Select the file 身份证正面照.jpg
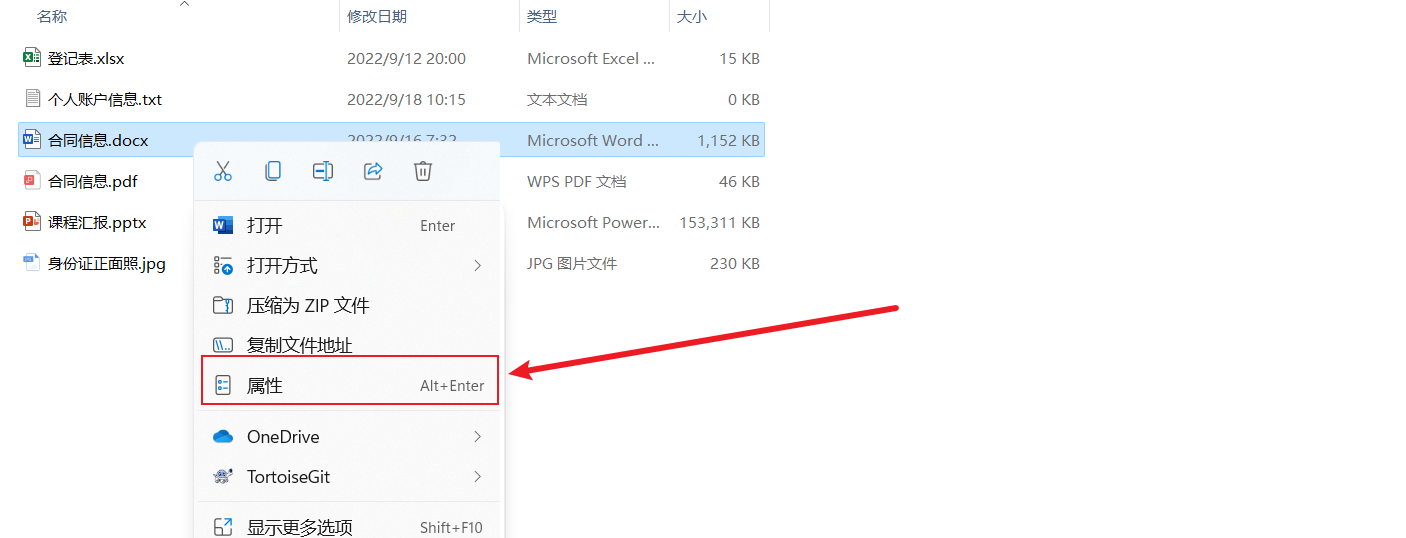This screenshot has width=1406, height=538. [x=107, y=263]
